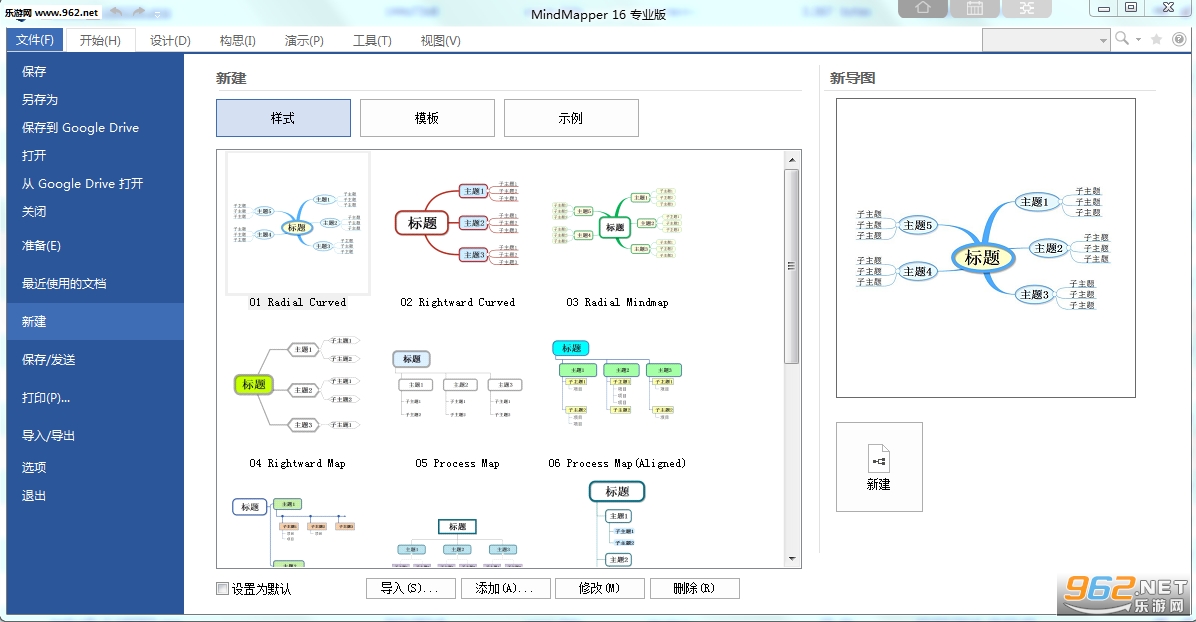Switch to the 演示(P) tab
1196x622 pixels.
point(304,40)
